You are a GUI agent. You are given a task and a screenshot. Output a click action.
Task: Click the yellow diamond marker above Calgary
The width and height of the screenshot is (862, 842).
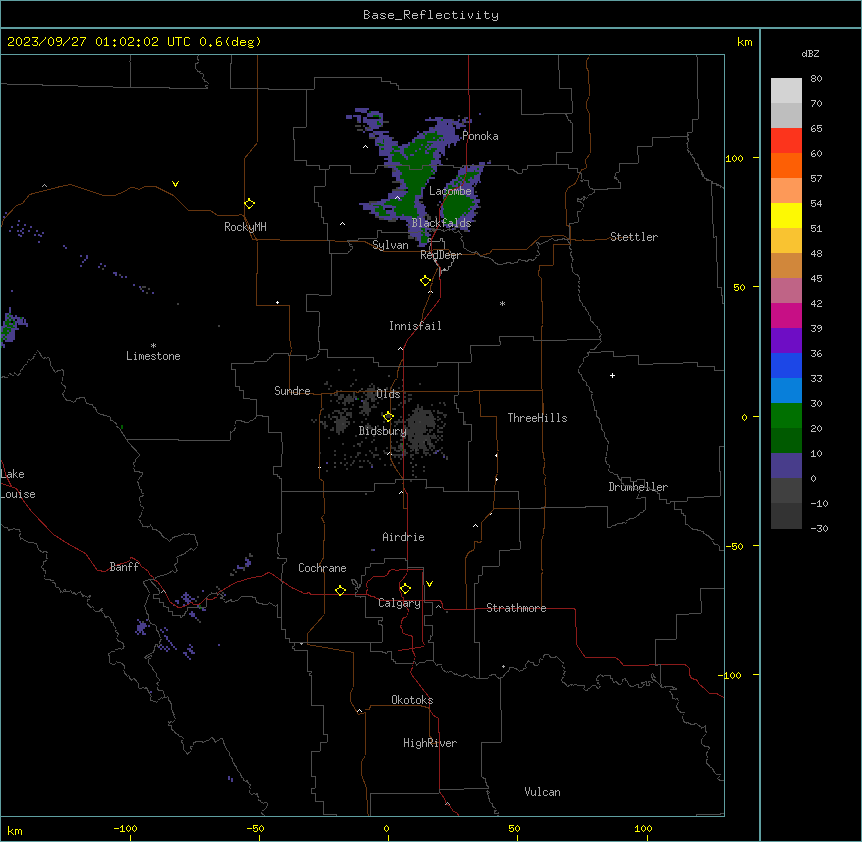pos(405,589)
